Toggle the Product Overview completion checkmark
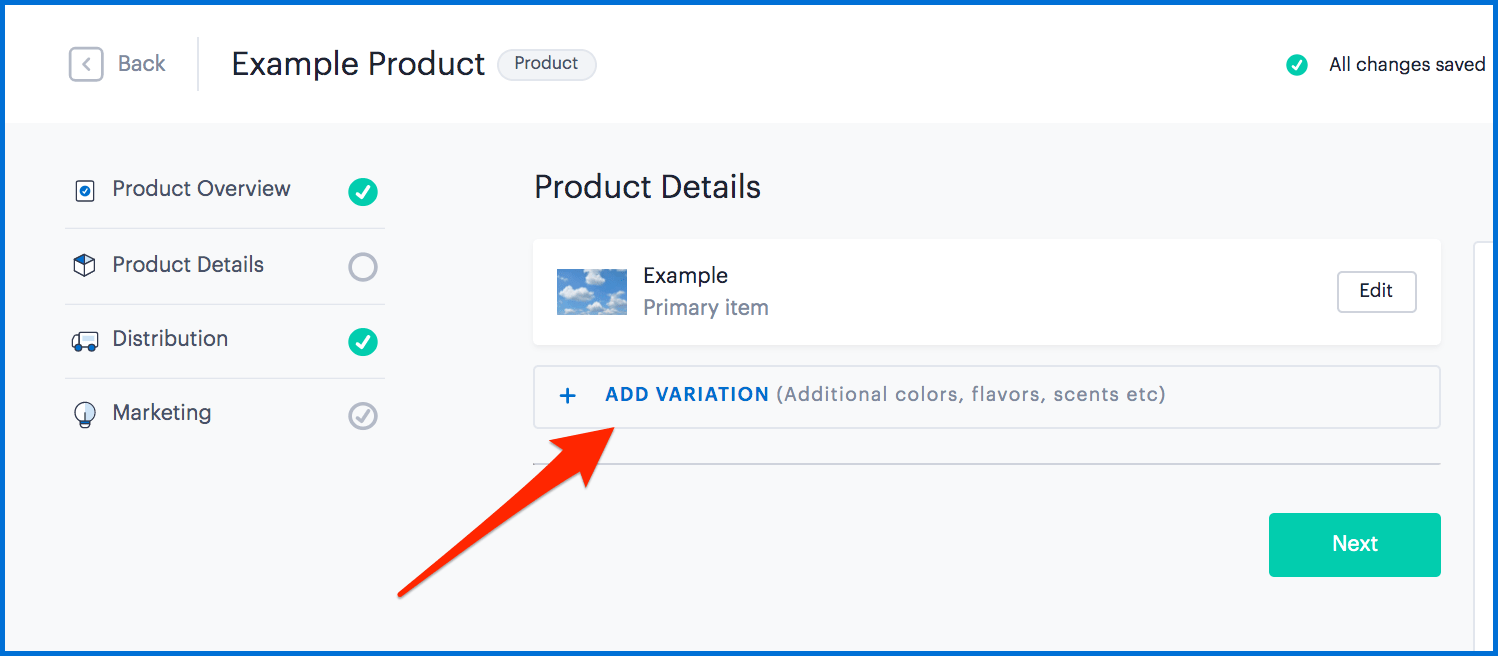The width and height of the screenshot is (1498, 656). coord(363,191)
